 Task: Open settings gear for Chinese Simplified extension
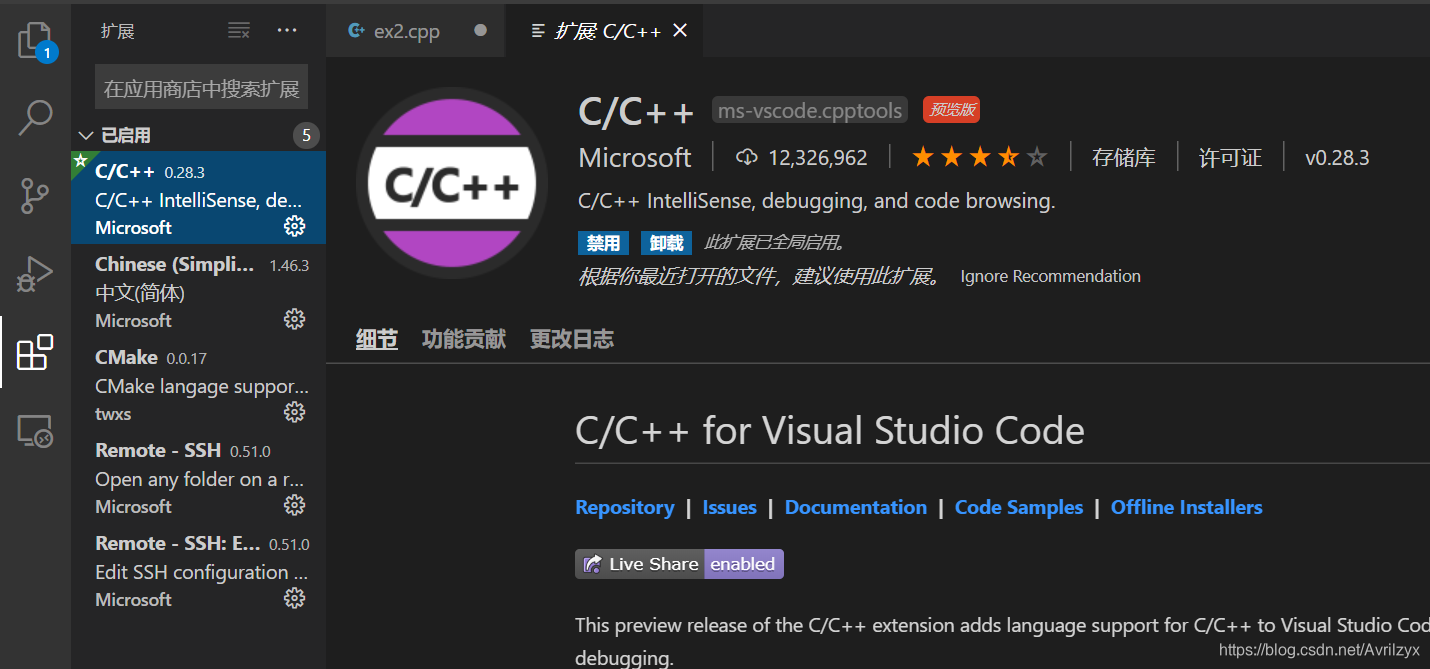tap(294, 318)
